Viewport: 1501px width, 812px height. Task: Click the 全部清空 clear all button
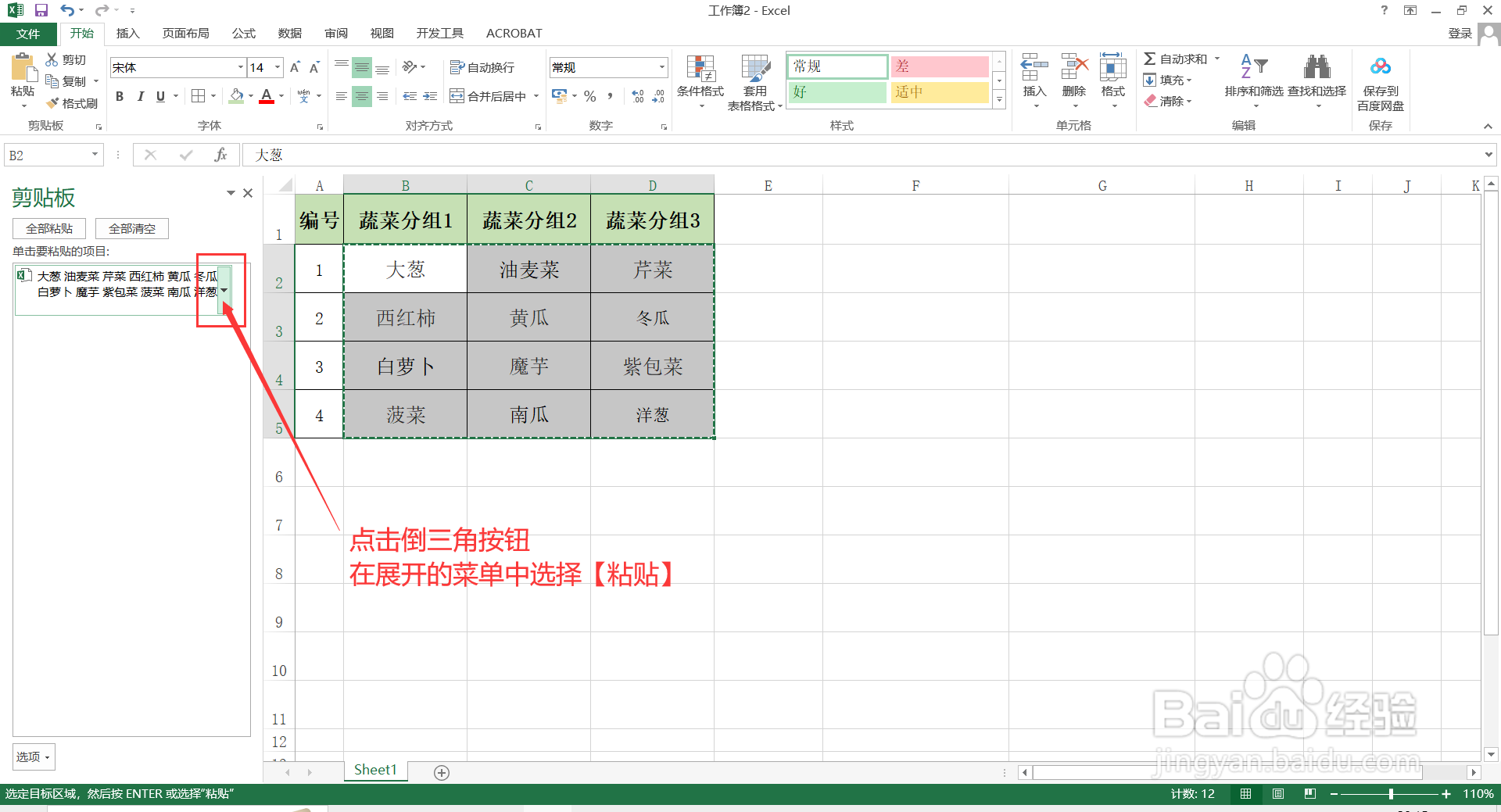click(131, 228)
